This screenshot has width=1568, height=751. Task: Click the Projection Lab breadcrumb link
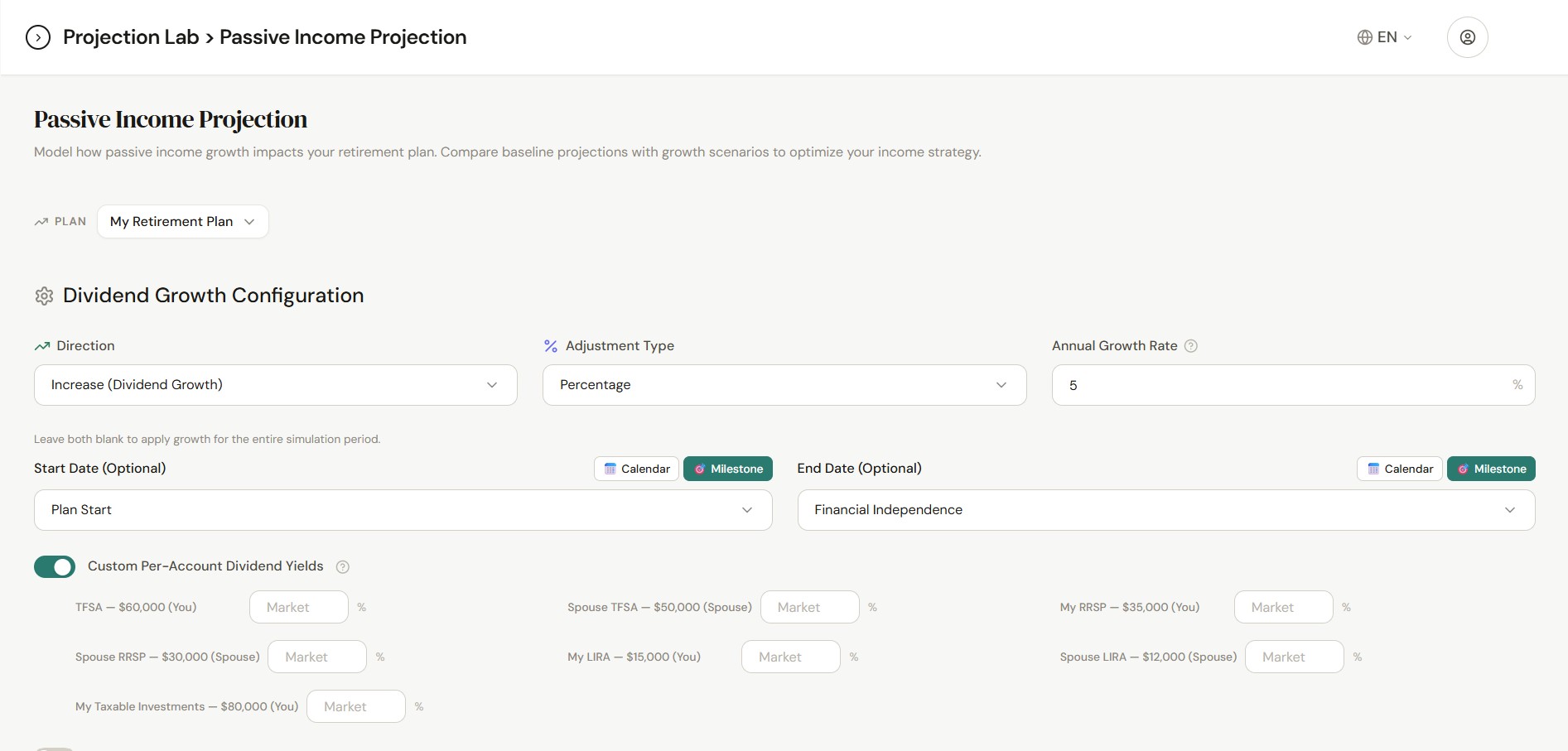pyautogui.click(x=131, y=37)
